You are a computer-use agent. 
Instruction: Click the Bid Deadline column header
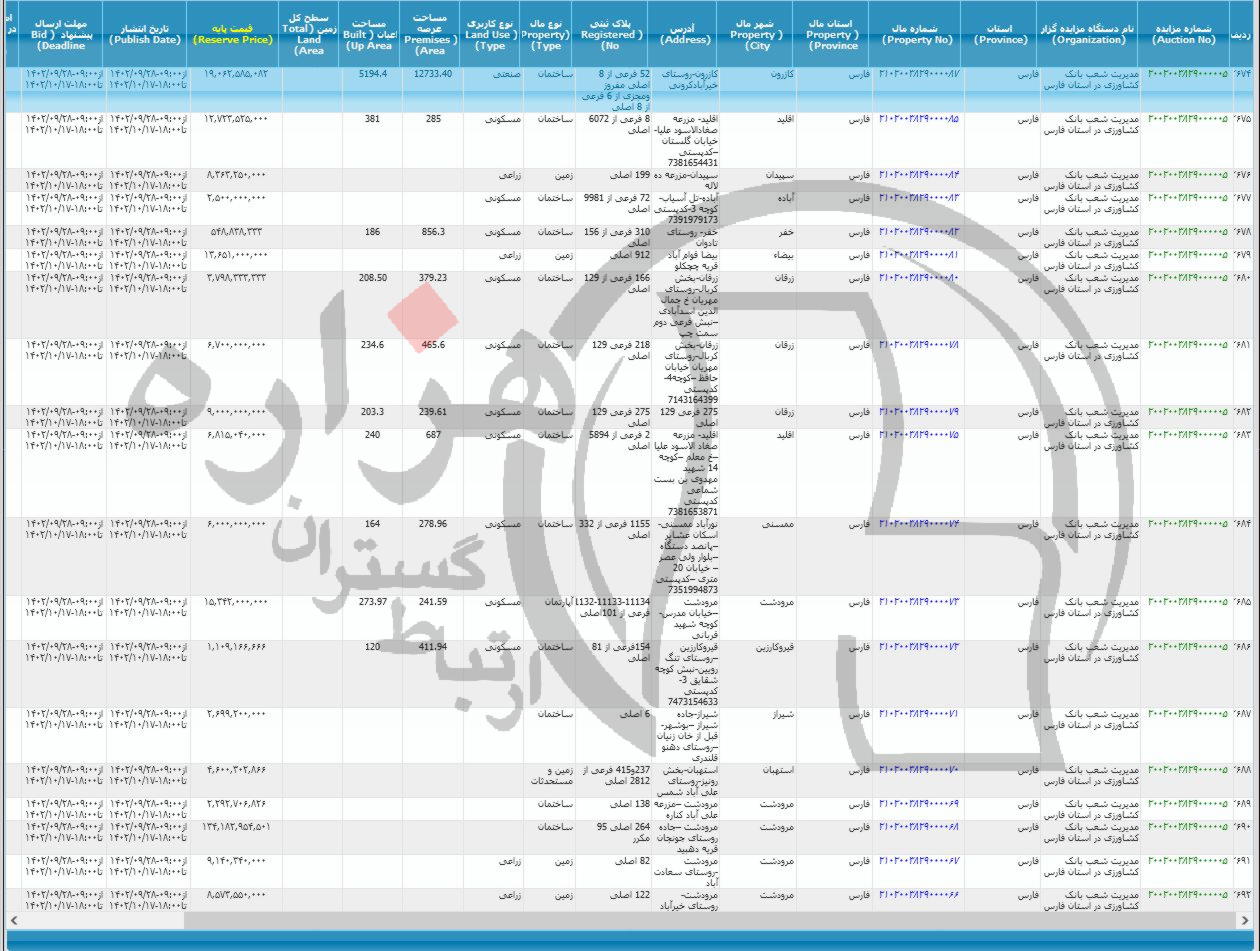(62, 33)
